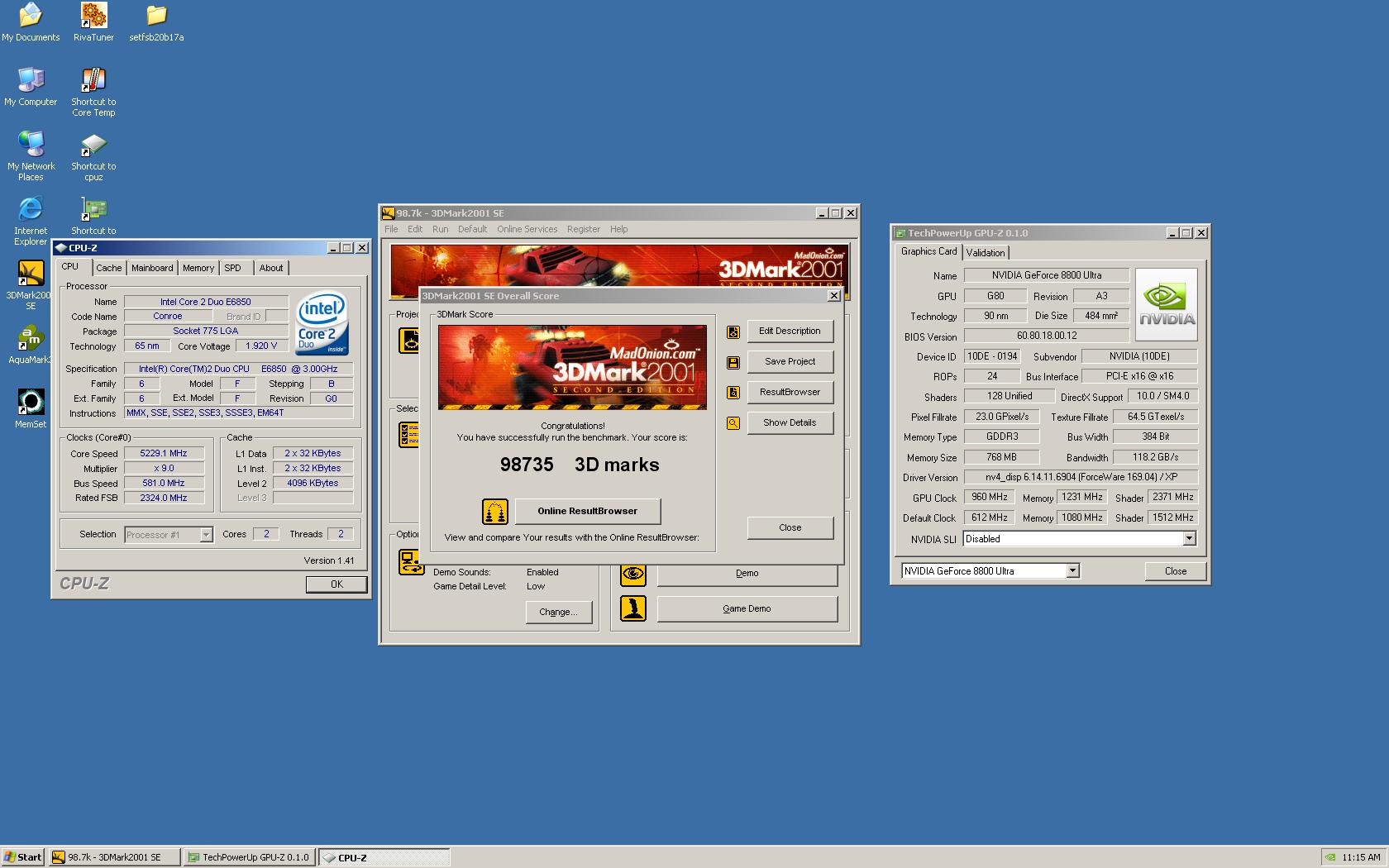Switch to GPU-Z taskbar item
This screenshot has height=868, width=1389.
250,857
